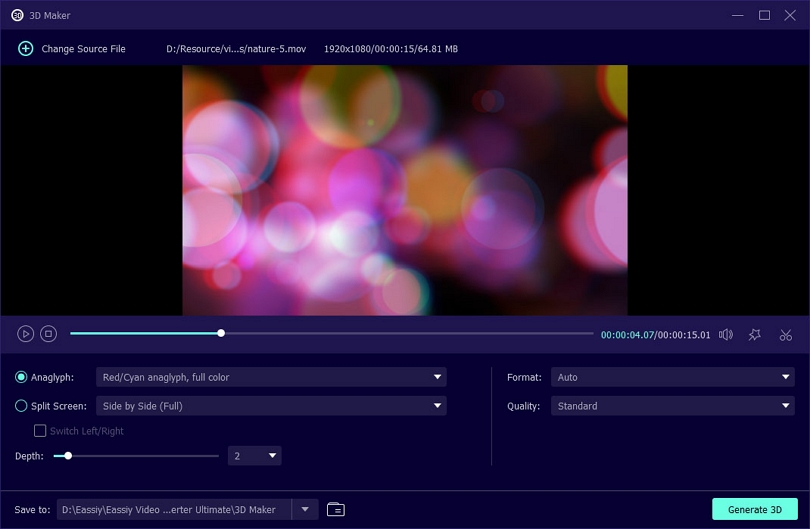Stop the video playback
The height and width of the screenshot is (529, 810).
pyautogui.click(x=49, y=334)
